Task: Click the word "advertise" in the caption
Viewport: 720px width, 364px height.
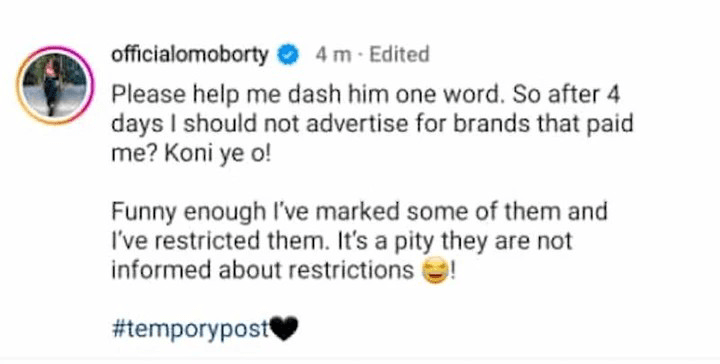Action: click(357, 125)
